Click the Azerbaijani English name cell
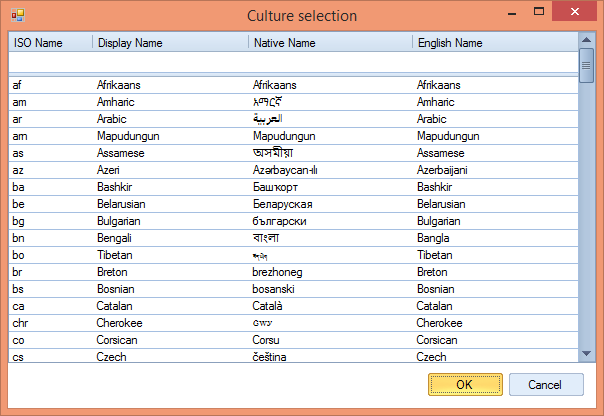The image size is (604, 416). (442, 170)
